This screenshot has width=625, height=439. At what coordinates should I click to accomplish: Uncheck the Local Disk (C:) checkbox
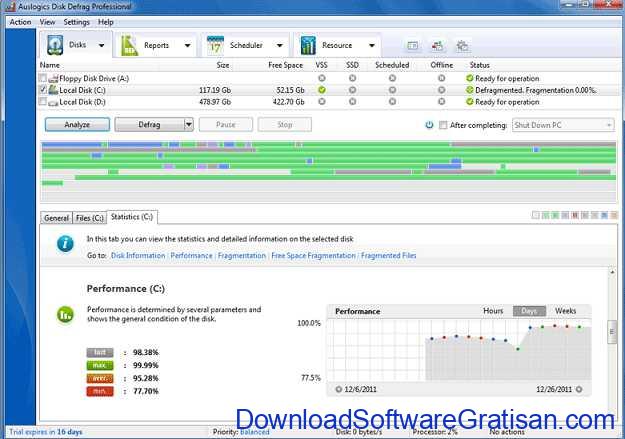pos(43,90)
